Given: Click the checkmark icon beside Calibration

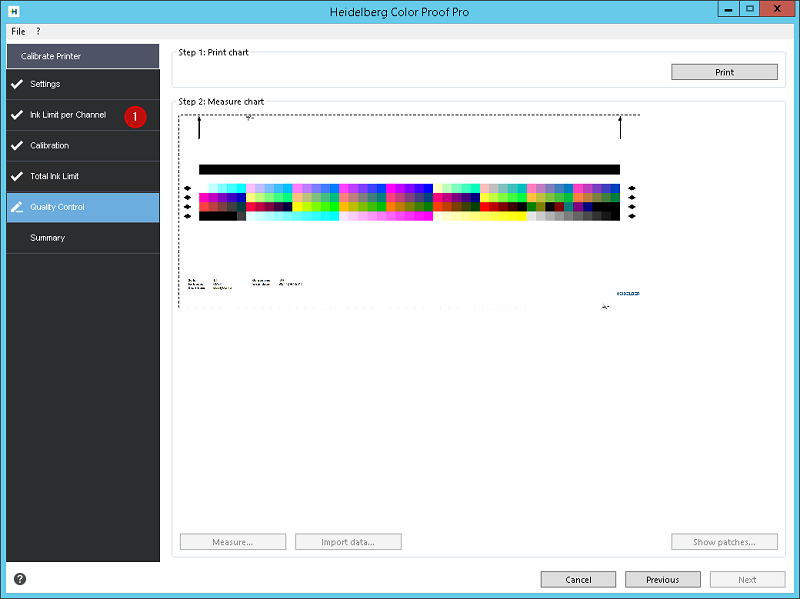Looking at the screenshot, I should [17, 145].
